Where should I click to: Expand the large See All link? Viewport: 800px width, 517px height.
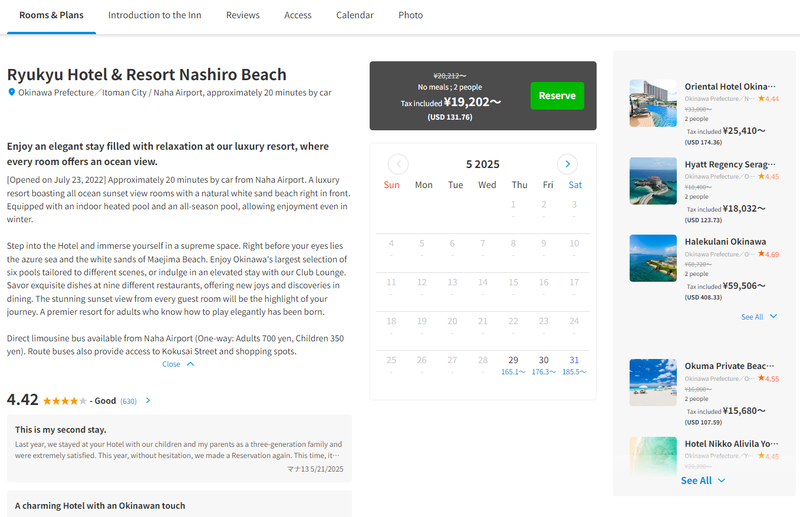click(x=696, y=480)
